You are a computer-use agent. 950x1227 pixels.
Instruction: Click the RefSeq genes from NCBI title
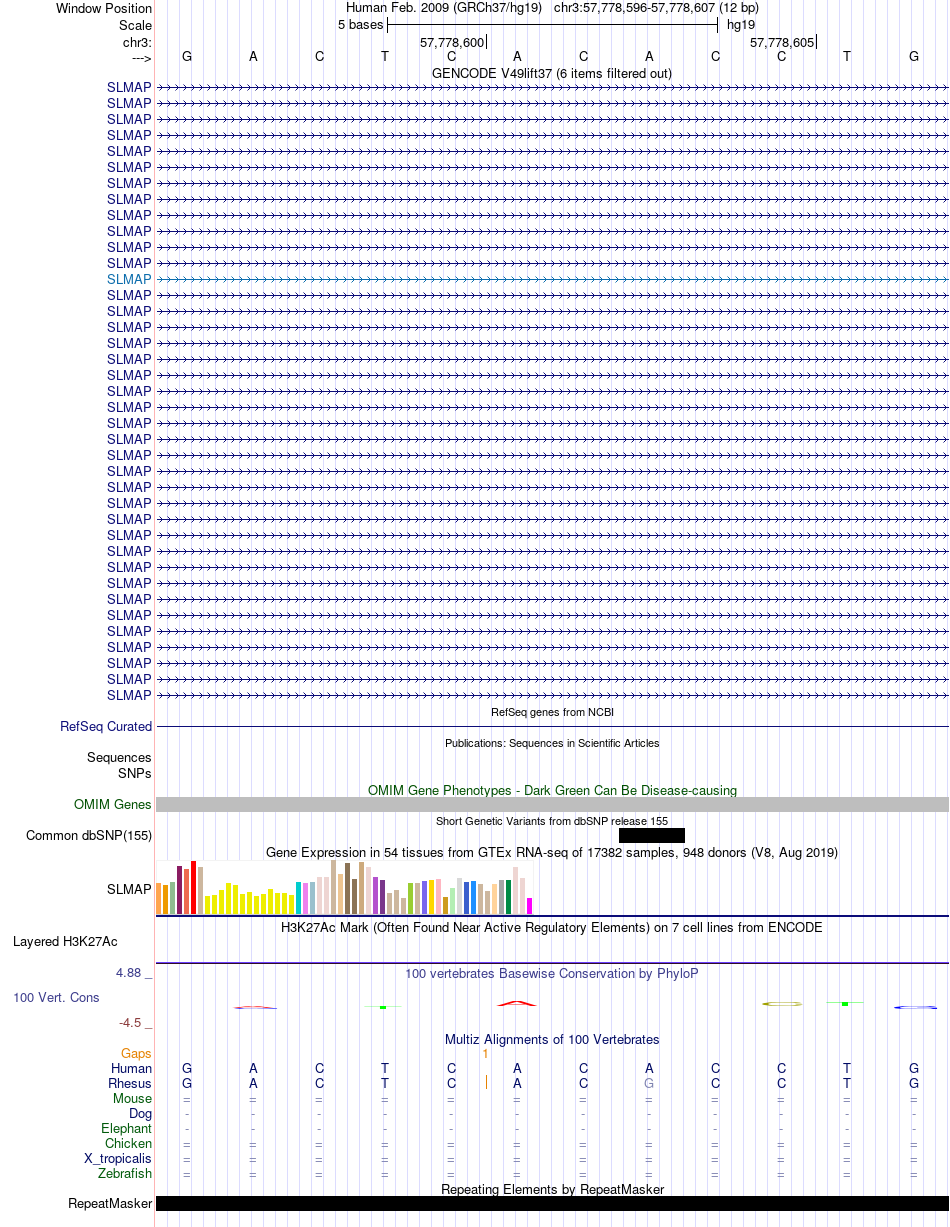(x=552, y=712)
